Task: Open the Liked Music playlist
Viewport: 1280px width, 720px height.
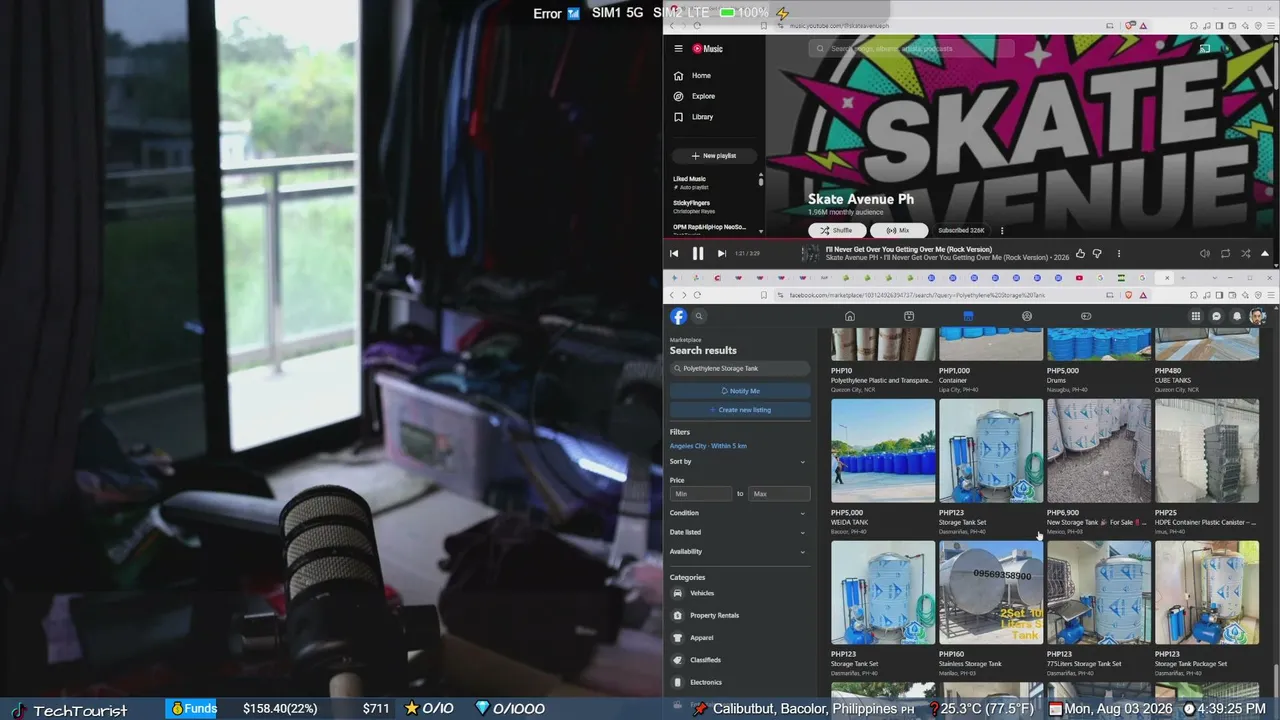Action: (x=689, y=182)
